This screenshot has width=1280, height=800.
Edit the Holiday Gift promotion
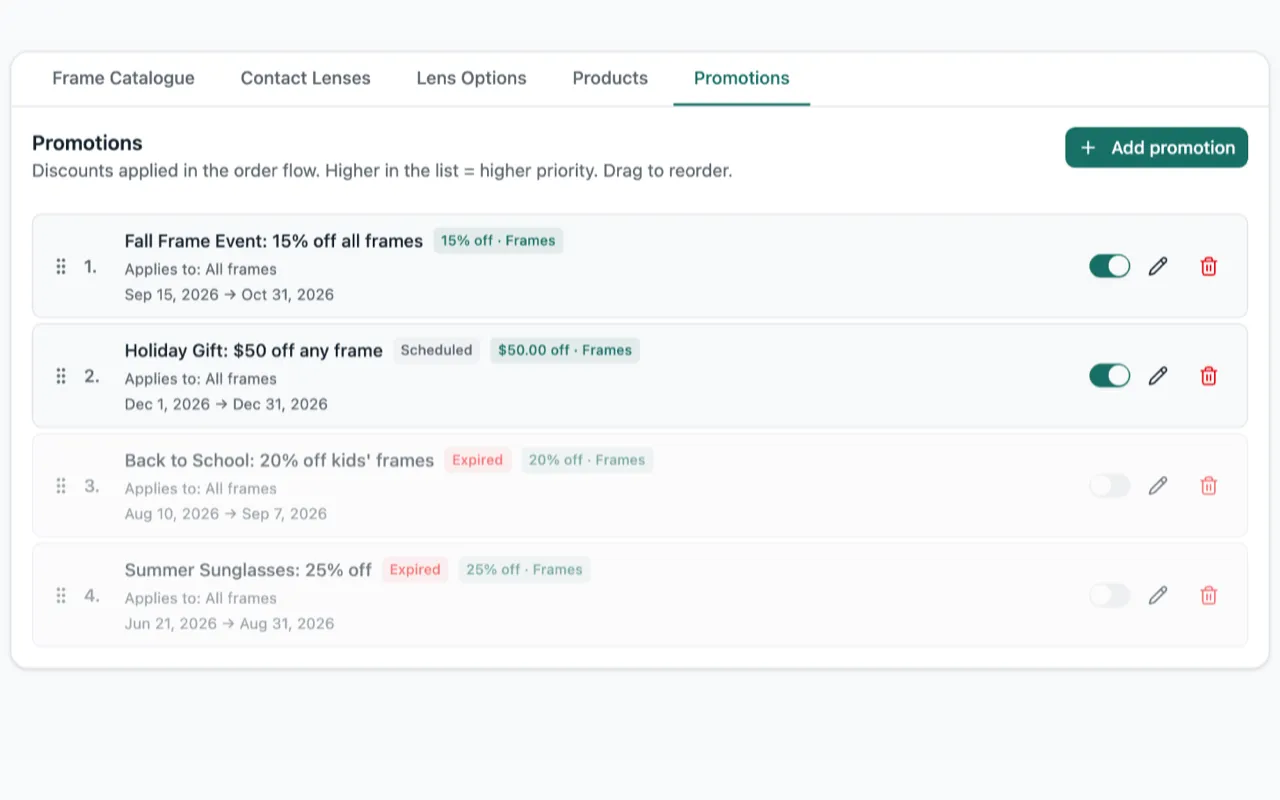[x=1158, y=376]
